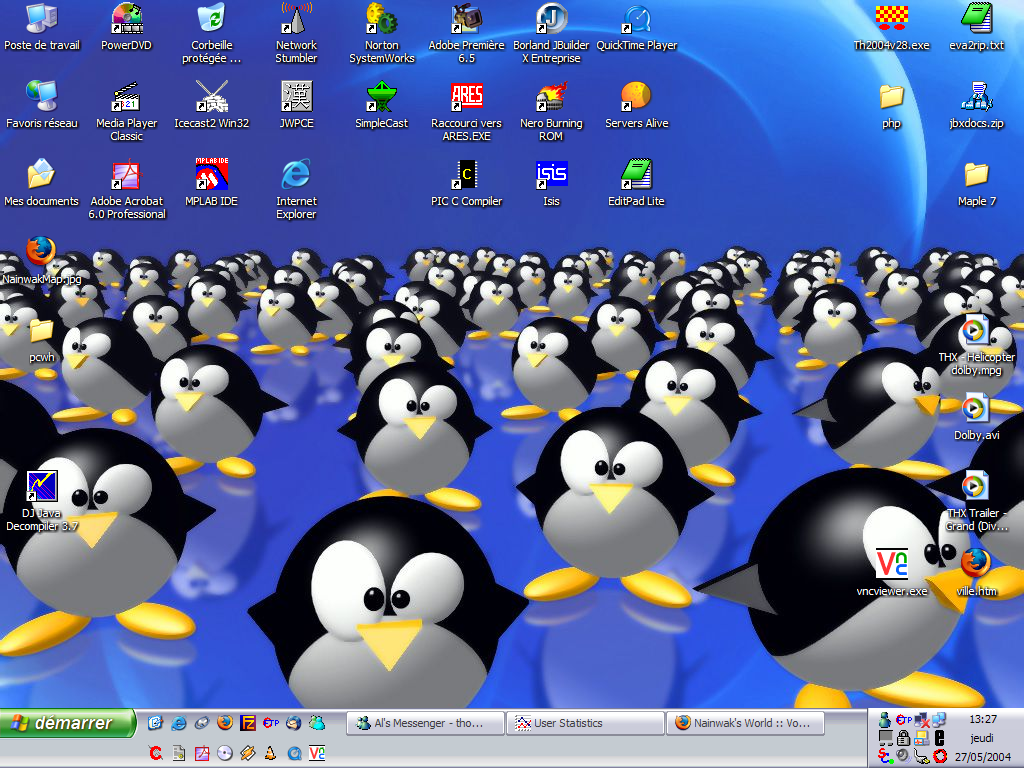
Task: Select the pcwh folder on the desktop
Action: [42, 330]
